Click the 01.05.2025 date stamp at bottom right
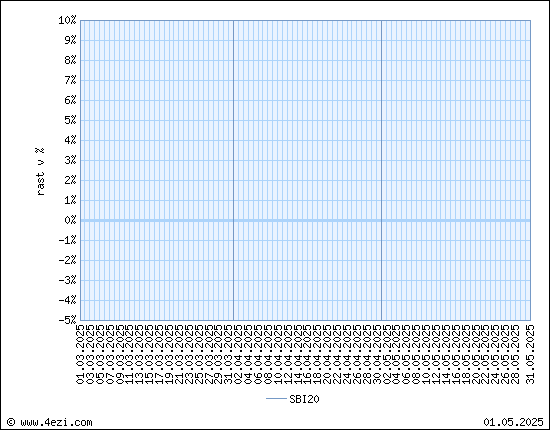Image resolution: width=550 pixels, height=430 pixels. click(x=513, y=422)
